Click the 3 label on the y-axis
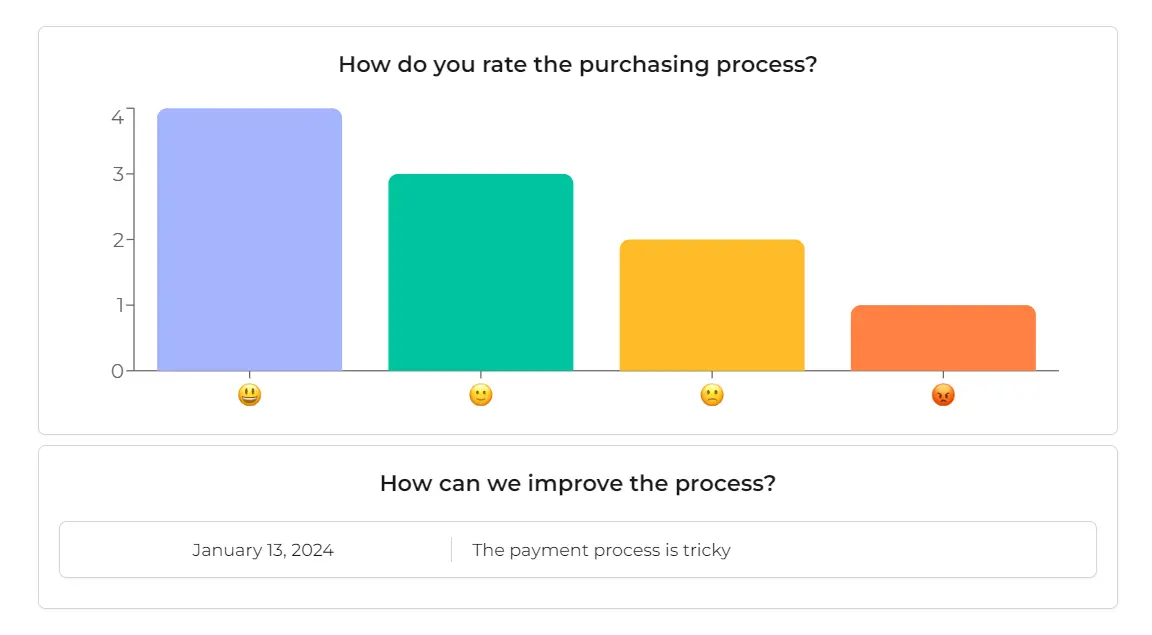Viewport: 1152px width, 635px height. coord(118,174)
